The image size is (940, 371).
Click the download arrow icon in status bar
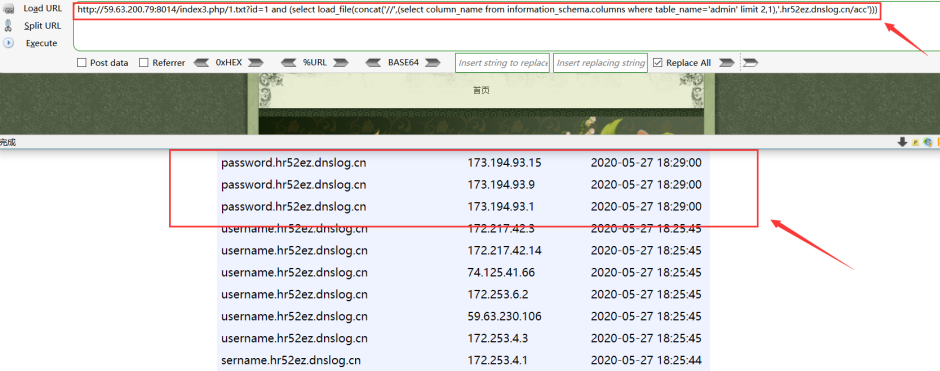click(902, 142)
